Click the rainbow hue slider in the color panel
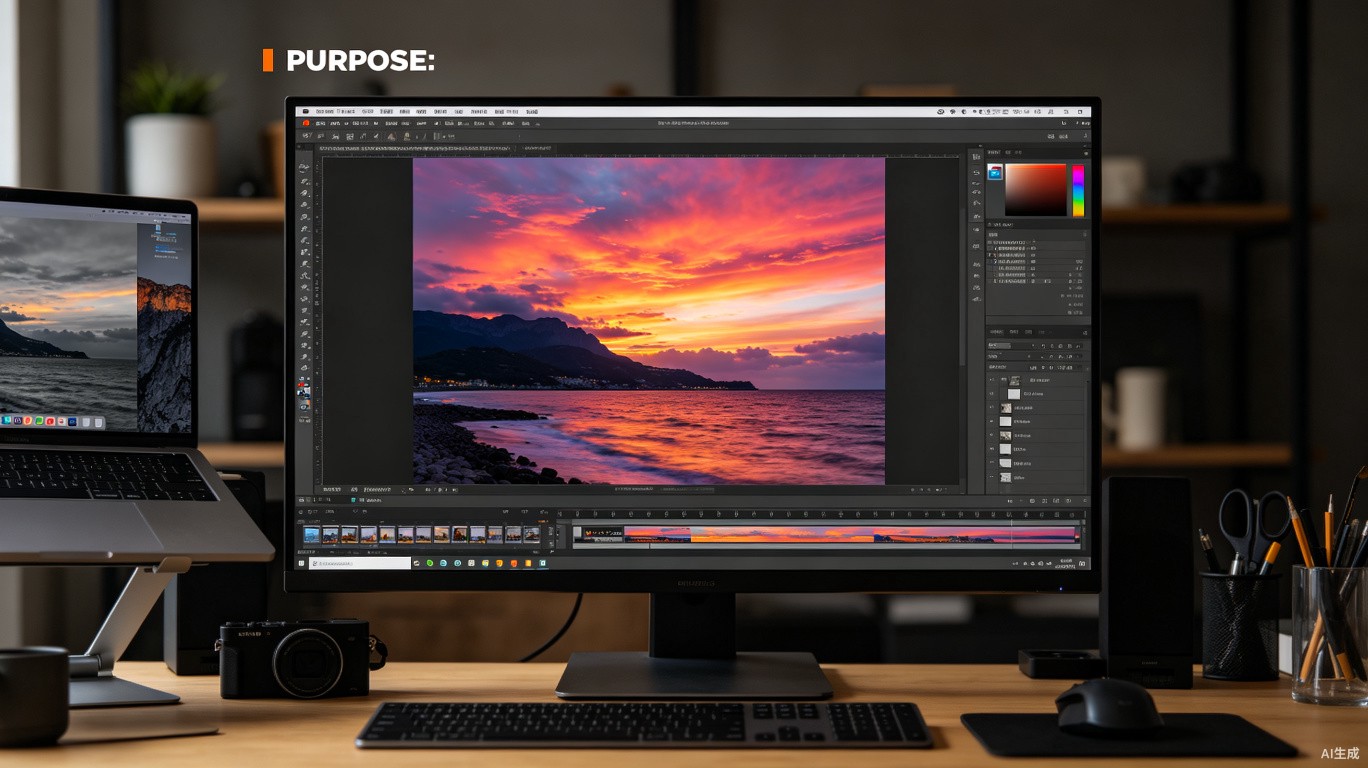The height and width of the screenshot is (768, 1368). 1079,191
